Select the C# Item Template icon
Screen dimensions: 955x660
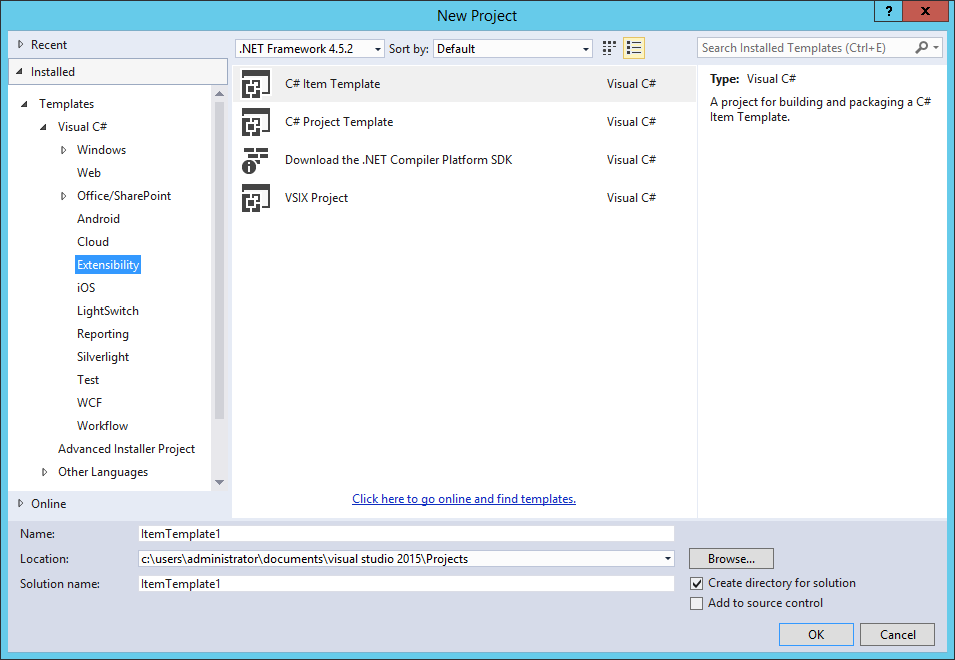point(256,84)
